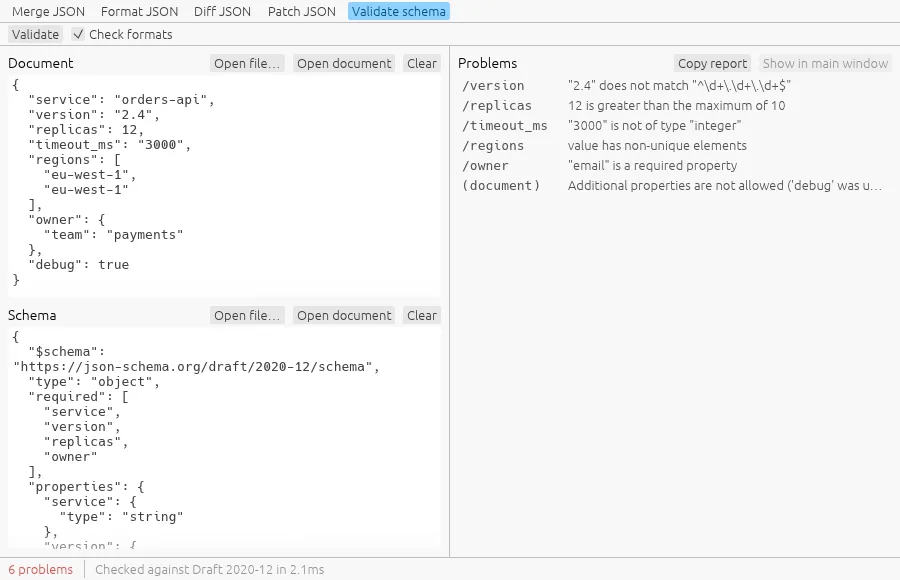Click the 6 problems status indicator

[x=41, y=570]
